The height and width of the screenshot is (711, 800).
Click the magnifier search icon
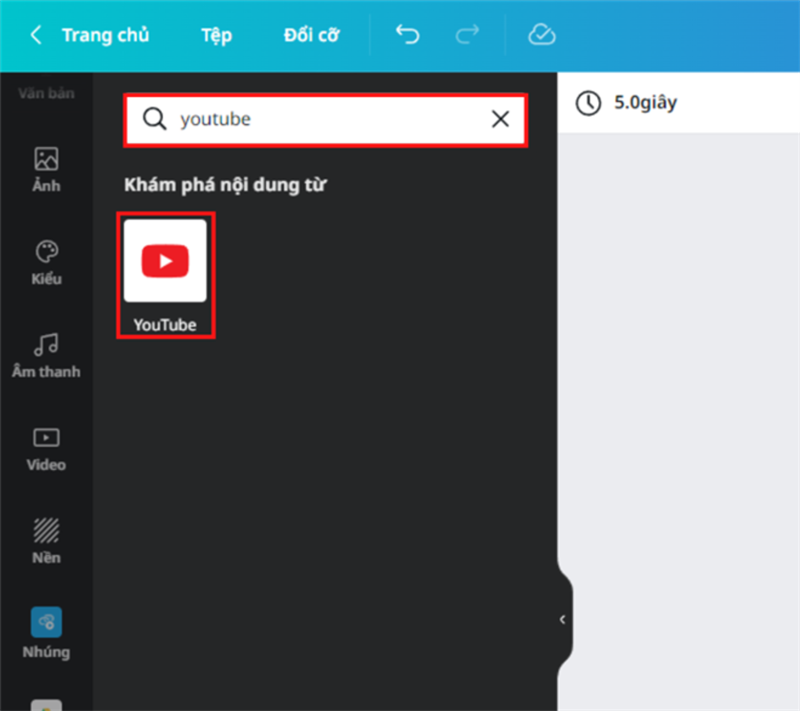pyautogui.click(x=154, y=119)
